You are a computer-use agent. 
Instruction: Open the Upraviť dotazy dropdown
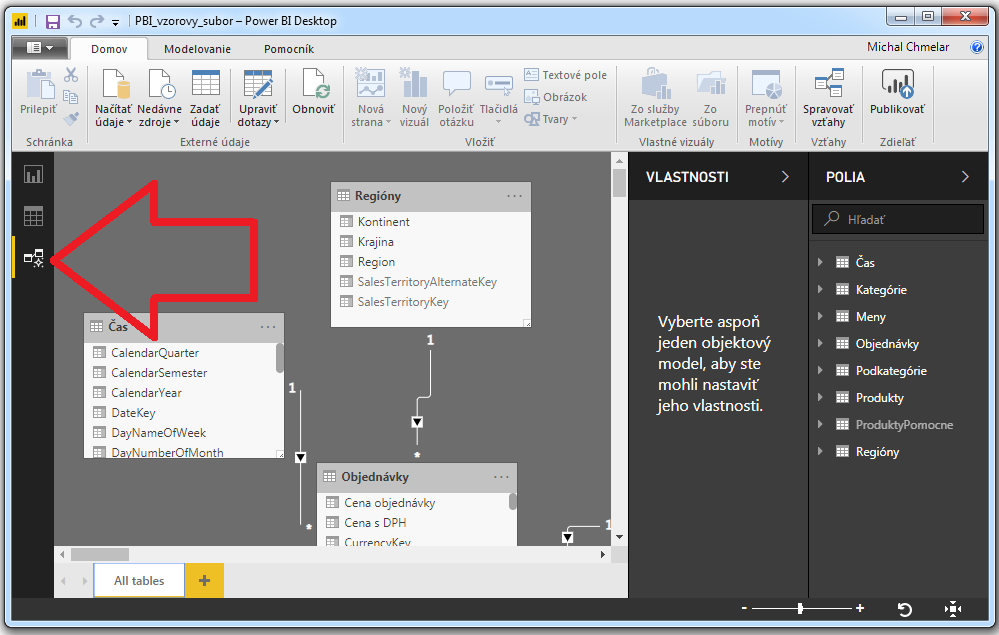click(258, 98)
